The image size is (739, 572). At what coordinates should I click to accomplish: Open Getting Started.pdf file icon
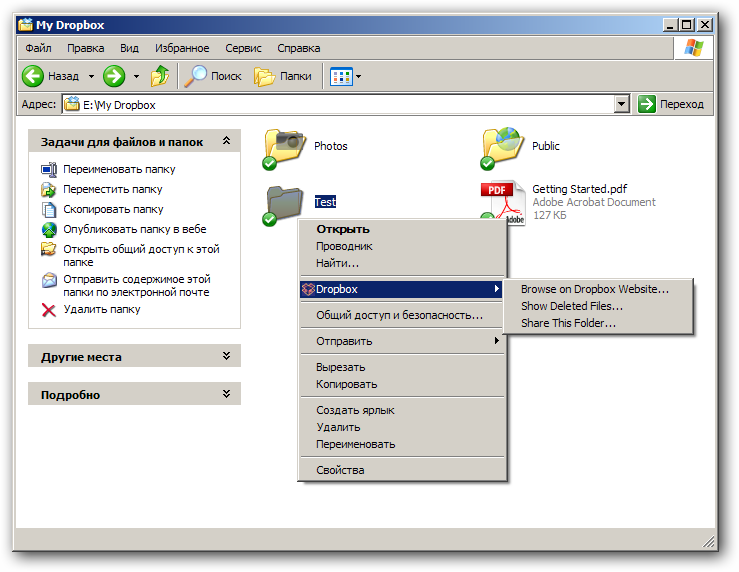(x=503, y=203)
